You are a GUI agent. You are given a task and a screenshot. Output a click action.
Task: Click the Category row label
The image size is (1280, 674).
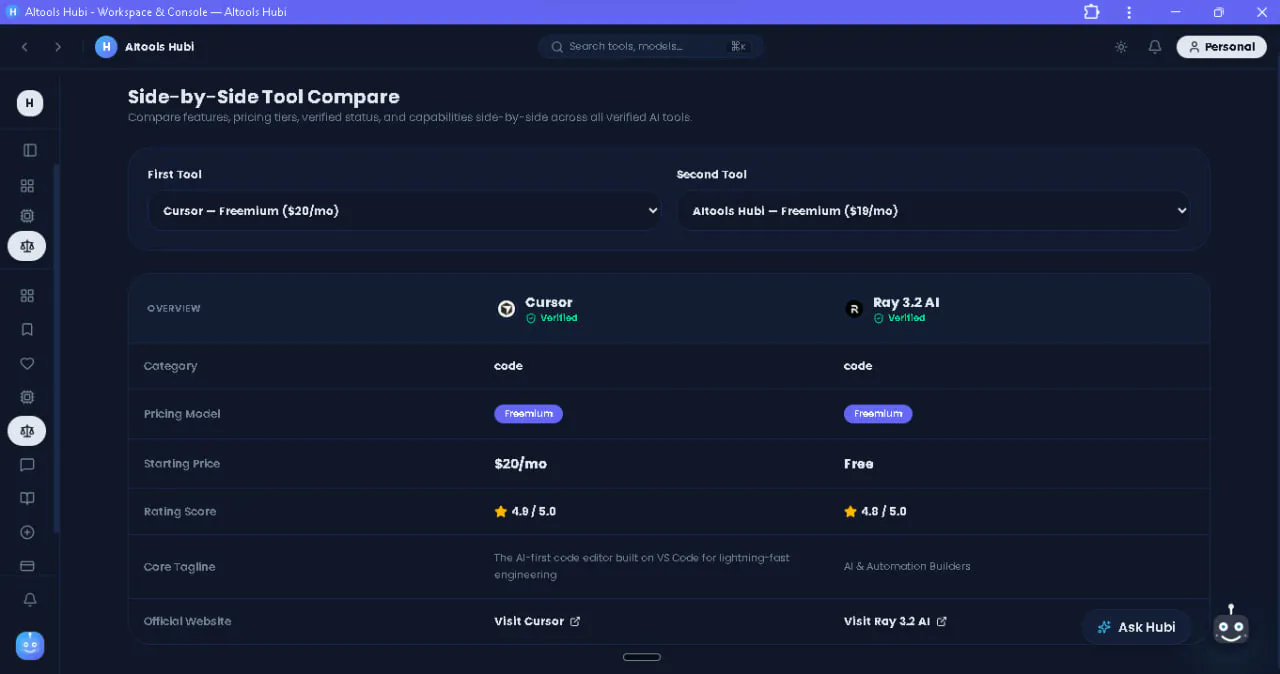170,366
